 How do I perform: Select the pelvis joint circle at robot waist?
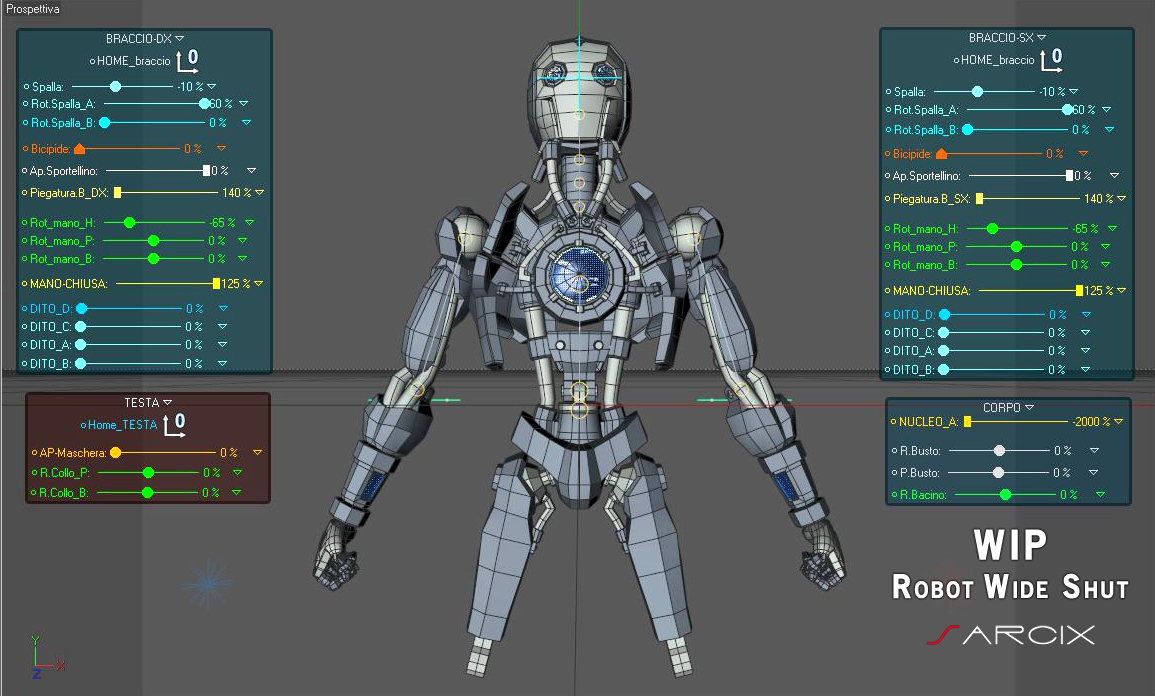(580, 409)
